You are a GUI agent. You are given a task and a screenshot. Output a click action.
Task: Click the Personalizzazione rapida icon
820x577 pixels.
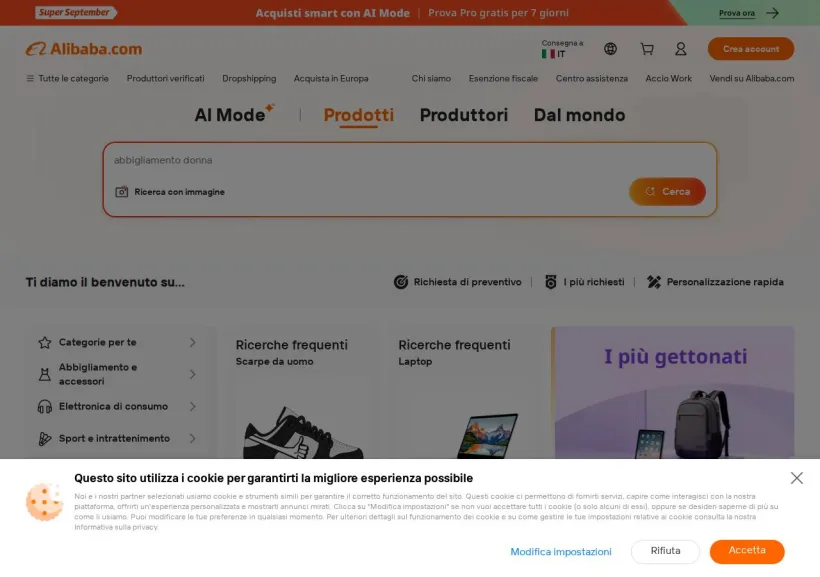[654, 282]
